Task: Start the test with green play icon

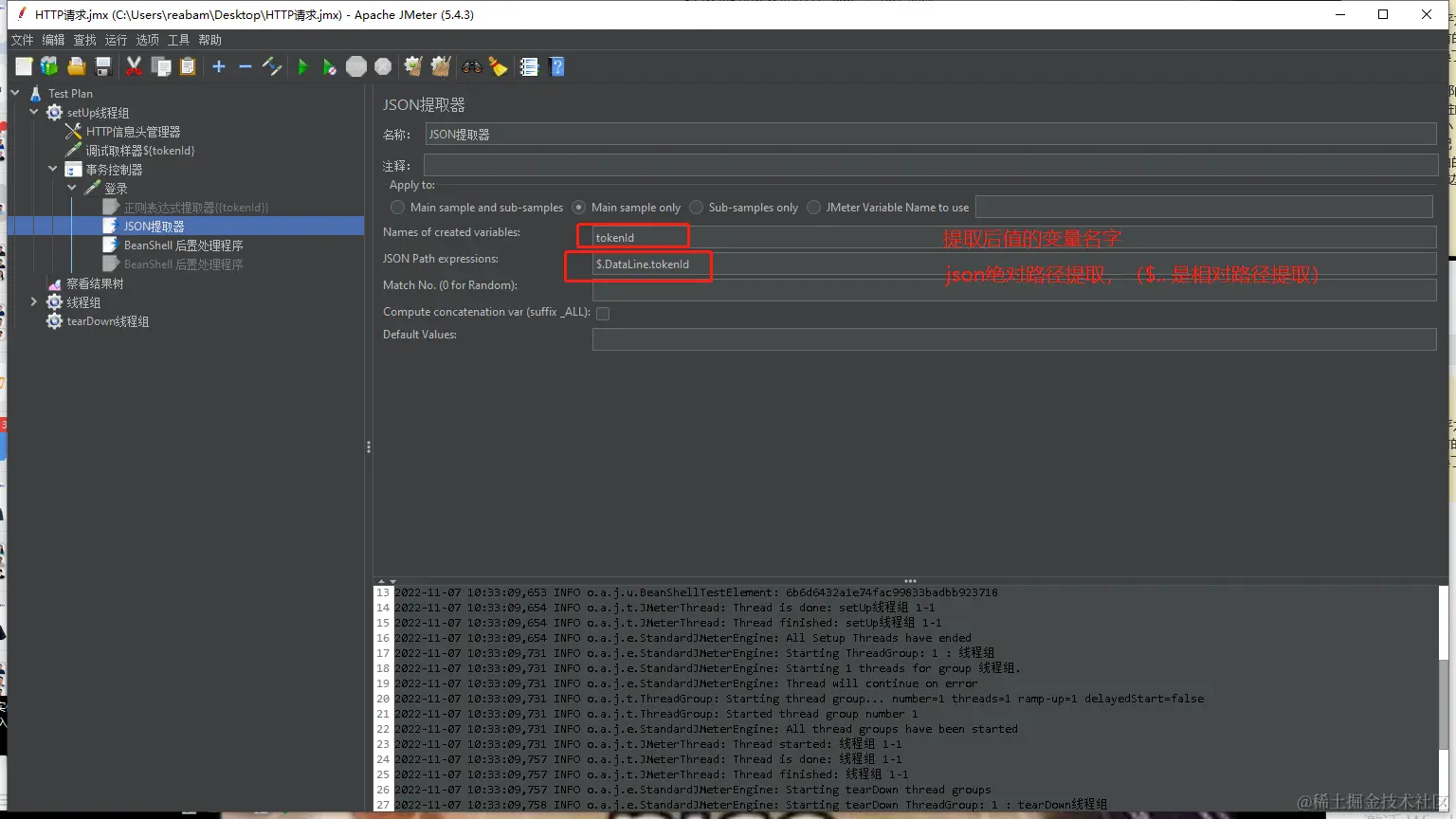Action: point(302,66)
